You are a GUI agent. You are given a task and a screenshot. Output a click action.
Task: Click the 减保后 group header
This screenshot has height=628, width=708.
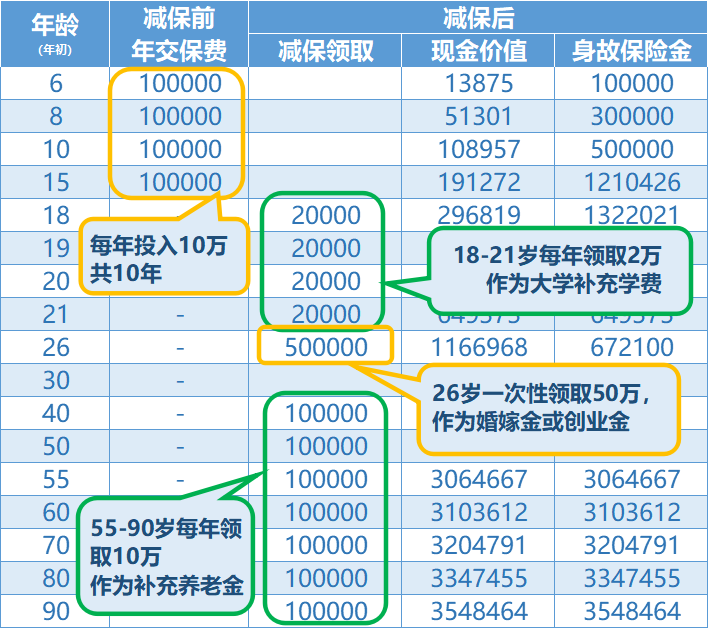pyautogui.click(x=478, y=17)
